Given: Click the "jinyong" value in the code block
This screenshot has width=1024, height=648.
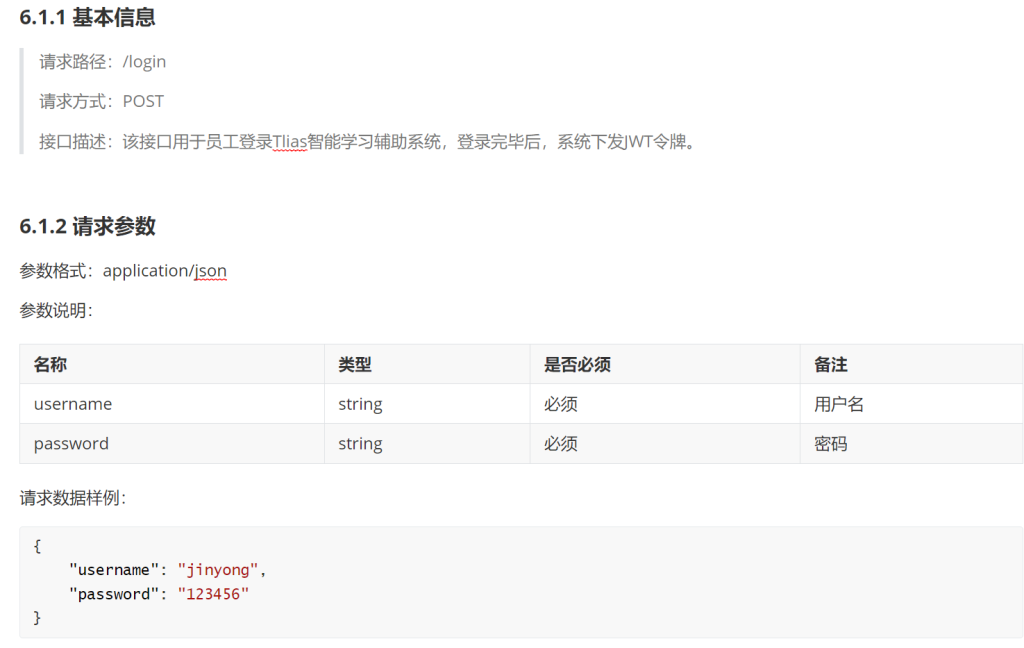Looking at the screenshot, I should tap(218, 570).
